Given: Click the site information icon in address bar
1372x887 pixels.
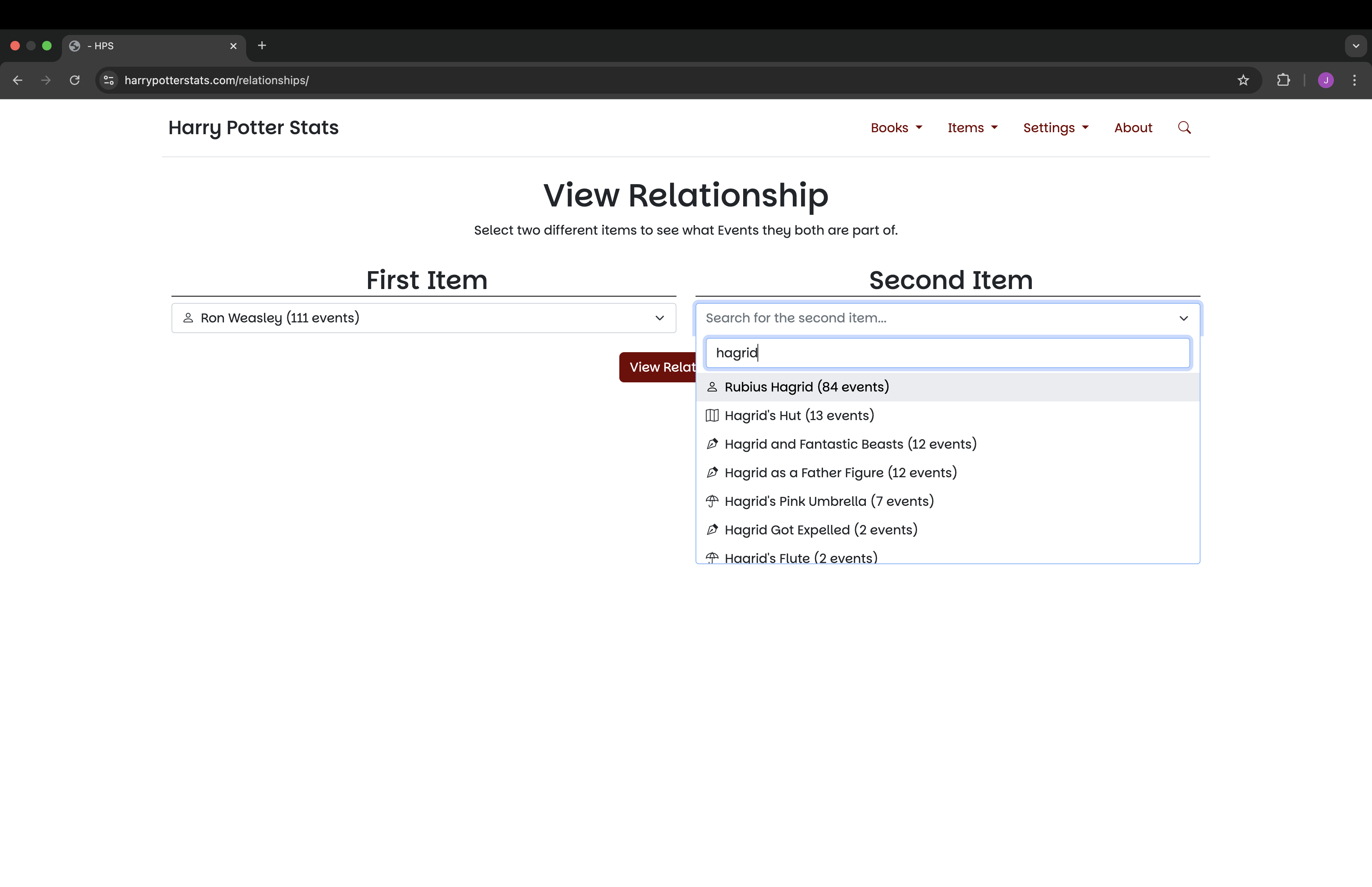Looking at the screenshot, I should [x=109, y=80].
